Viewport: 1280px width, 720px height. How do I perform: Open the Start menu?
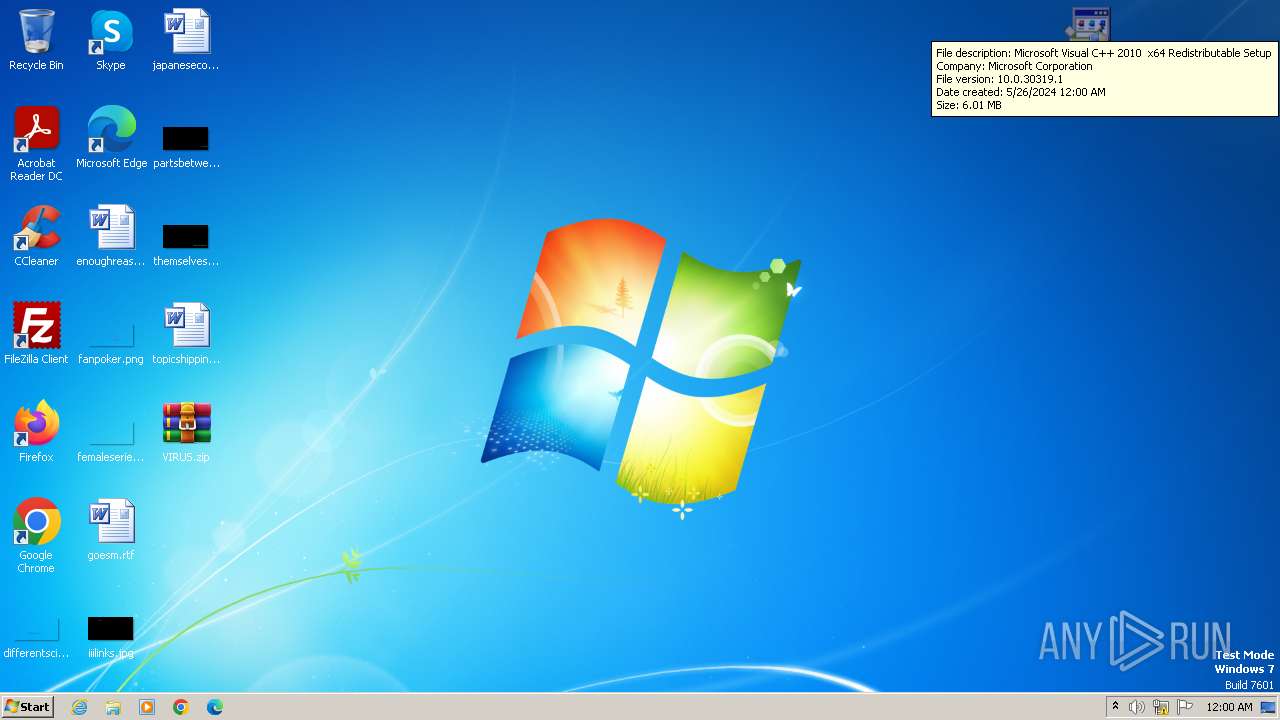click(27, 707)
